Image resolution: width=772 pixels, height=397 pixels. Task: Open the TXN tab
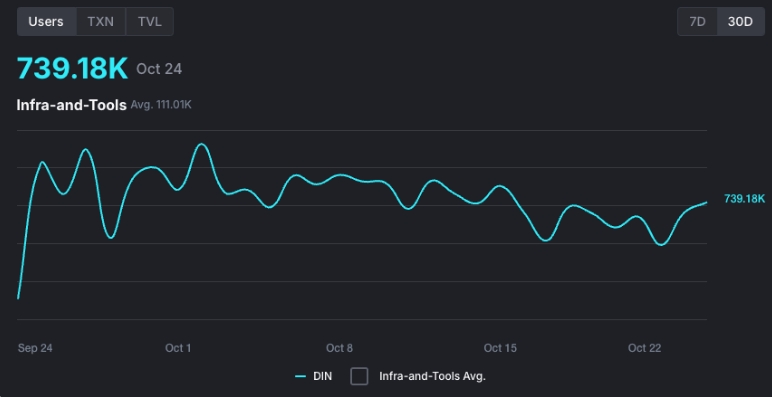pos(100,22)
